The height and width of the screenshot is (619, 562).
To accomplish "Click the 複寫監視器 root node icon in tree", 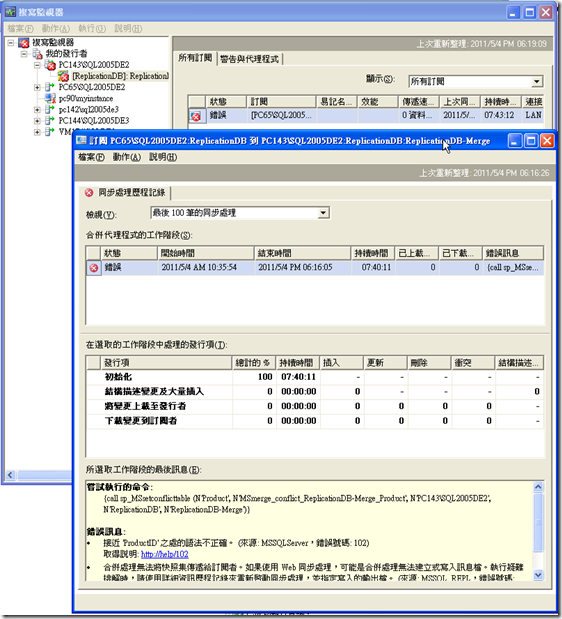I will pos(24,42).
